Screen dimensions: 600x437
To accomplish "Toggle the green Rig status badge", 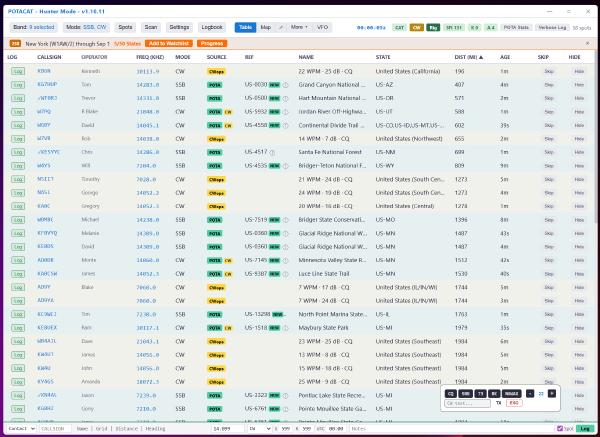I will pos(433,28).
